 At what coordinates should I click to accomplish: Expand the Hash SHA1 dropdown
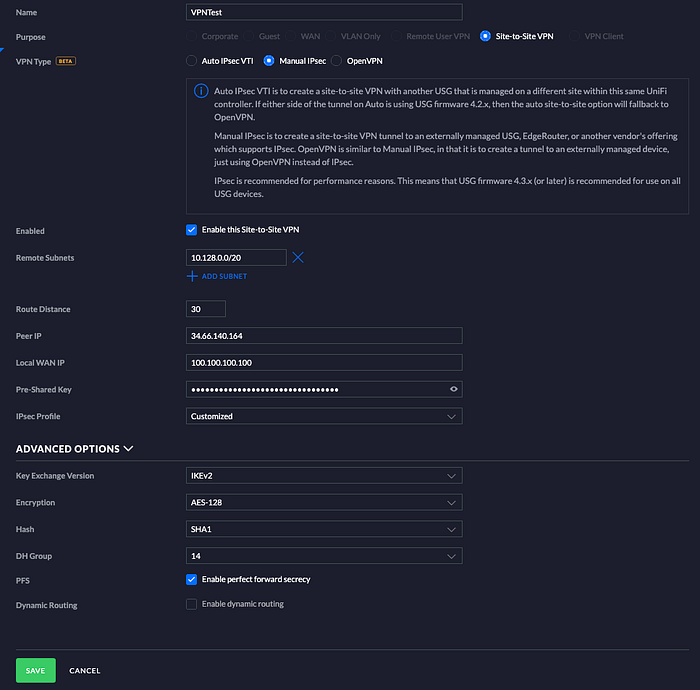click(x=324, y=529)
